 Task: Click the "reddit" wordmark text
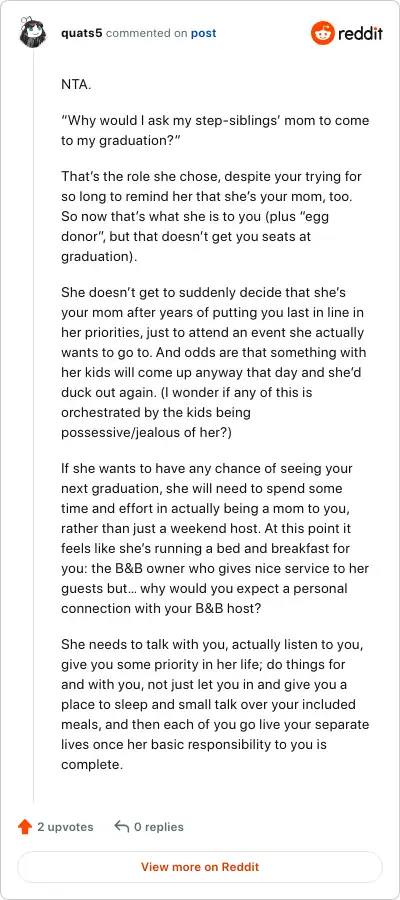(x=360, y=33)
